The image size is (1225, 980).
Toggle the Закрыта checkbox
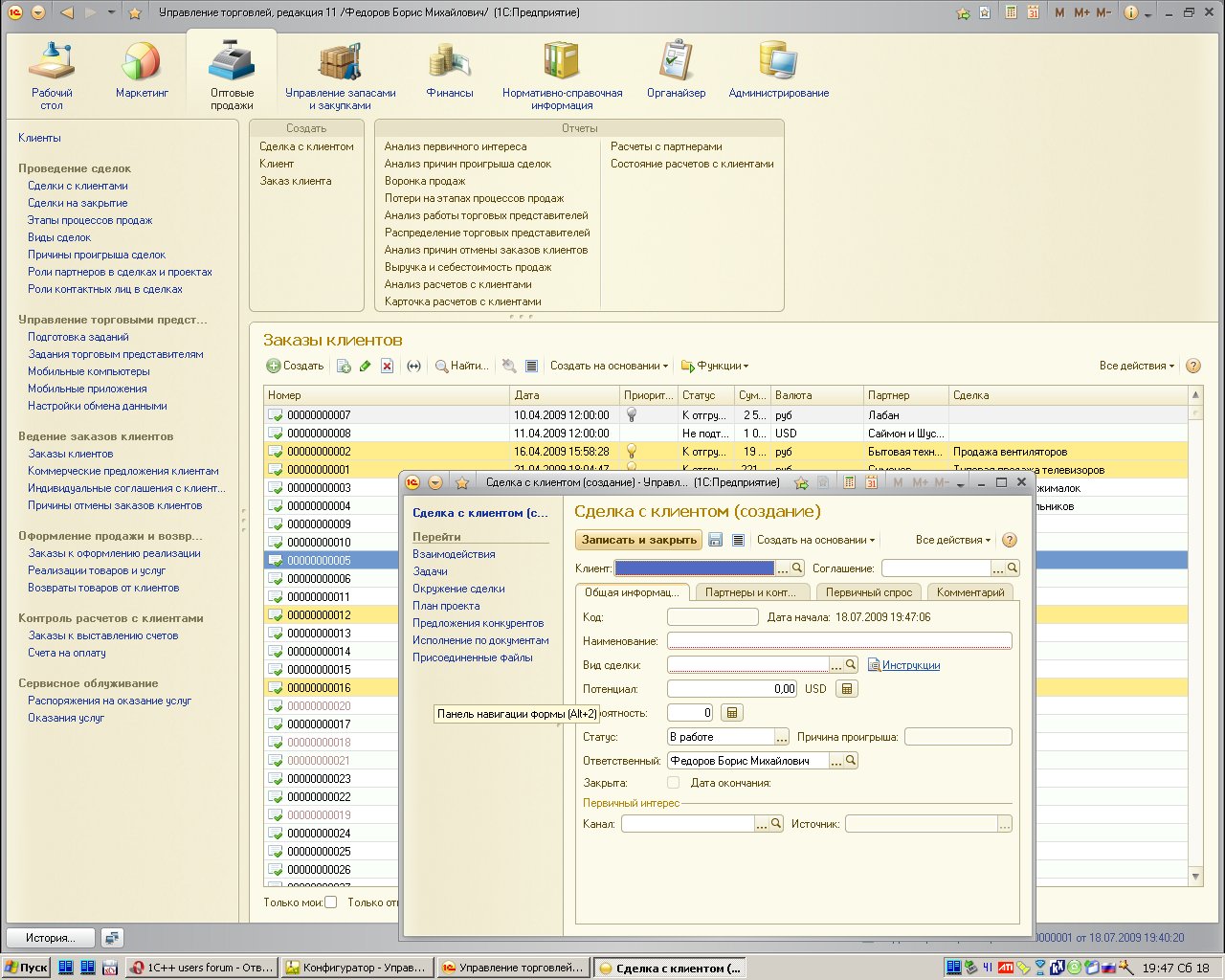(674, 783)
